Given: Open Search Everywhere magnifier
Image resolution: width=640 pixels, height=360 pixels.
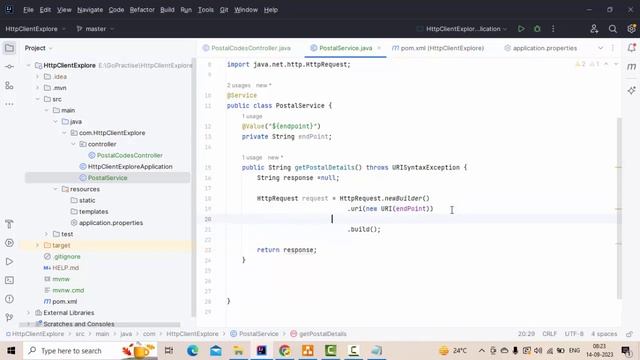Looking at the screenshot, I should [613, 29].
